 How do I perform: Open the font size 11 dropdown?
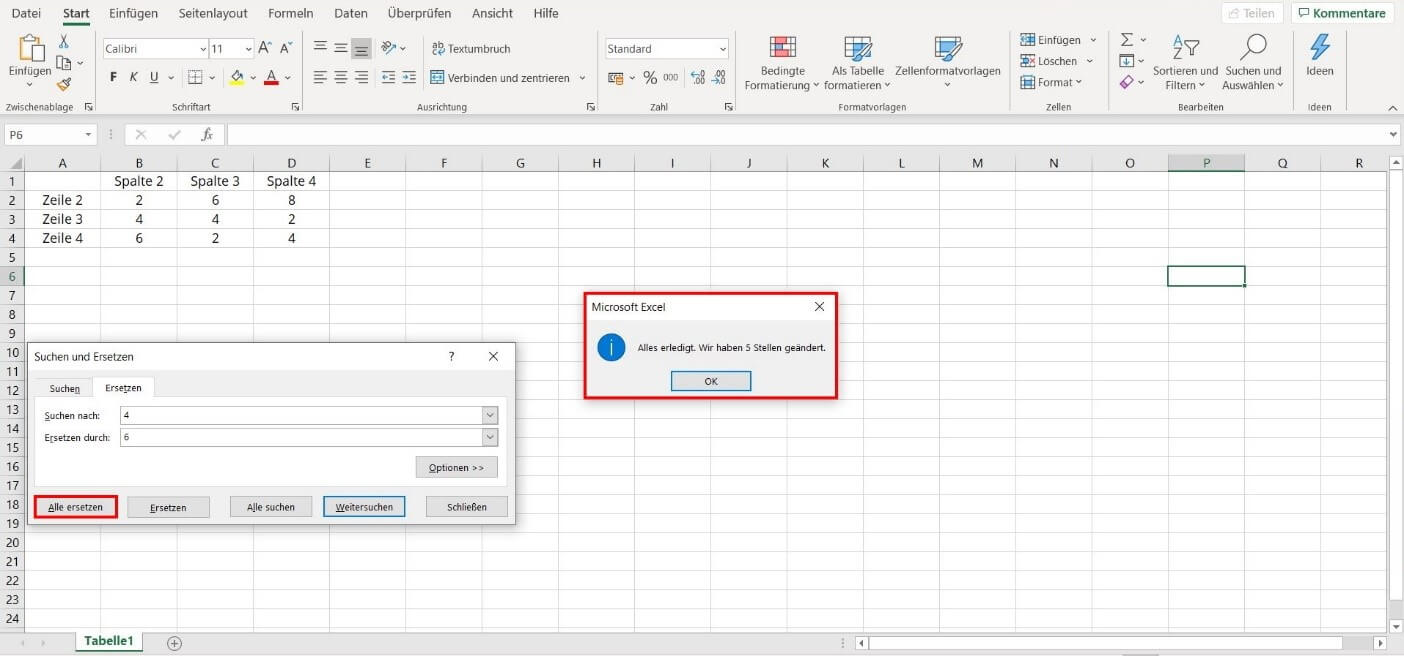[247, 49]
